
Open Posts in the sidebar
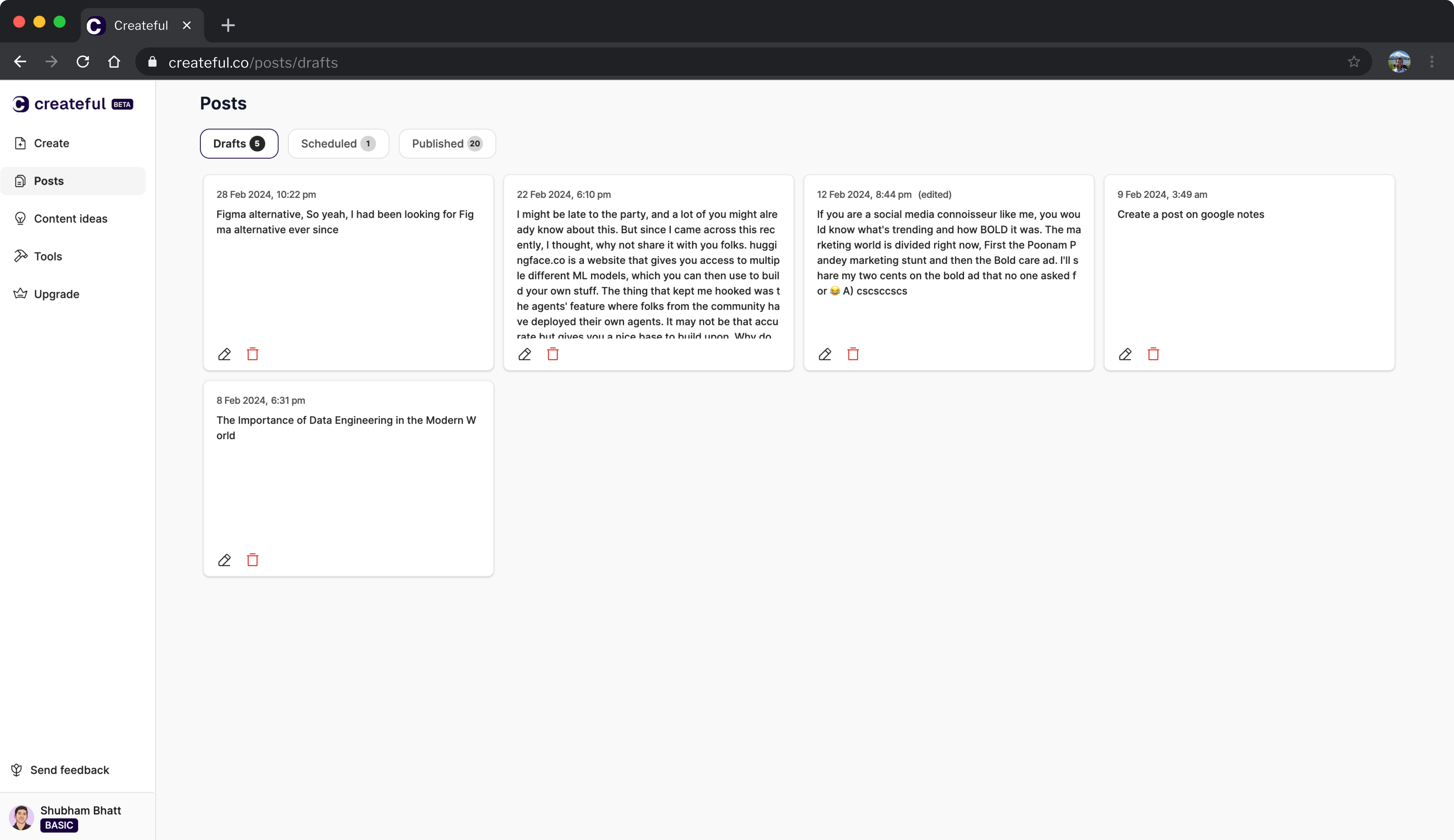(73, 181)
